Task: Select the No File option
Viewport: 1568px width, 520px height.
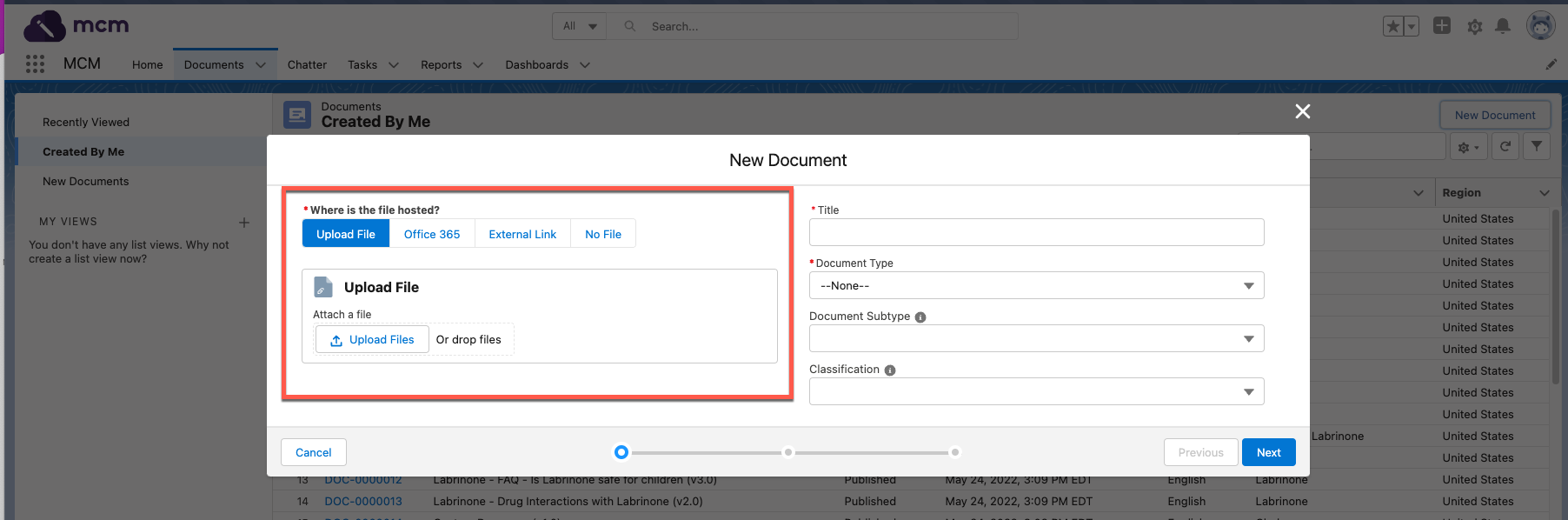Action: tap(603, 234)
